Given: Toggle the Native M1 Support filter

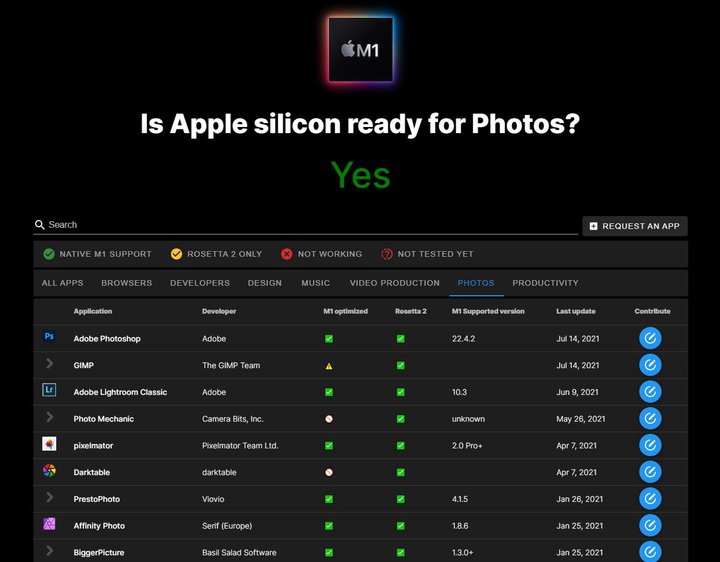Looking at the screenshot, I should tap(98, 254).
